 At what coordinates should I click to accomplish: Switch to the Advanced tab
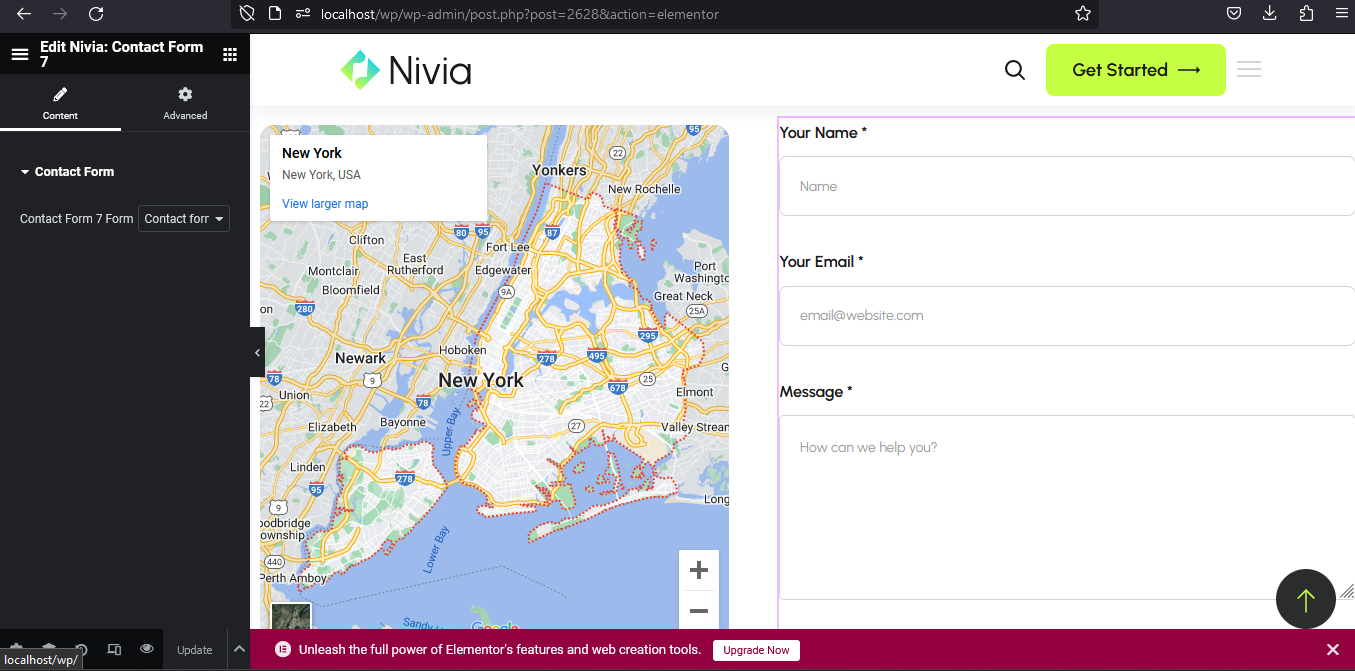185,104
